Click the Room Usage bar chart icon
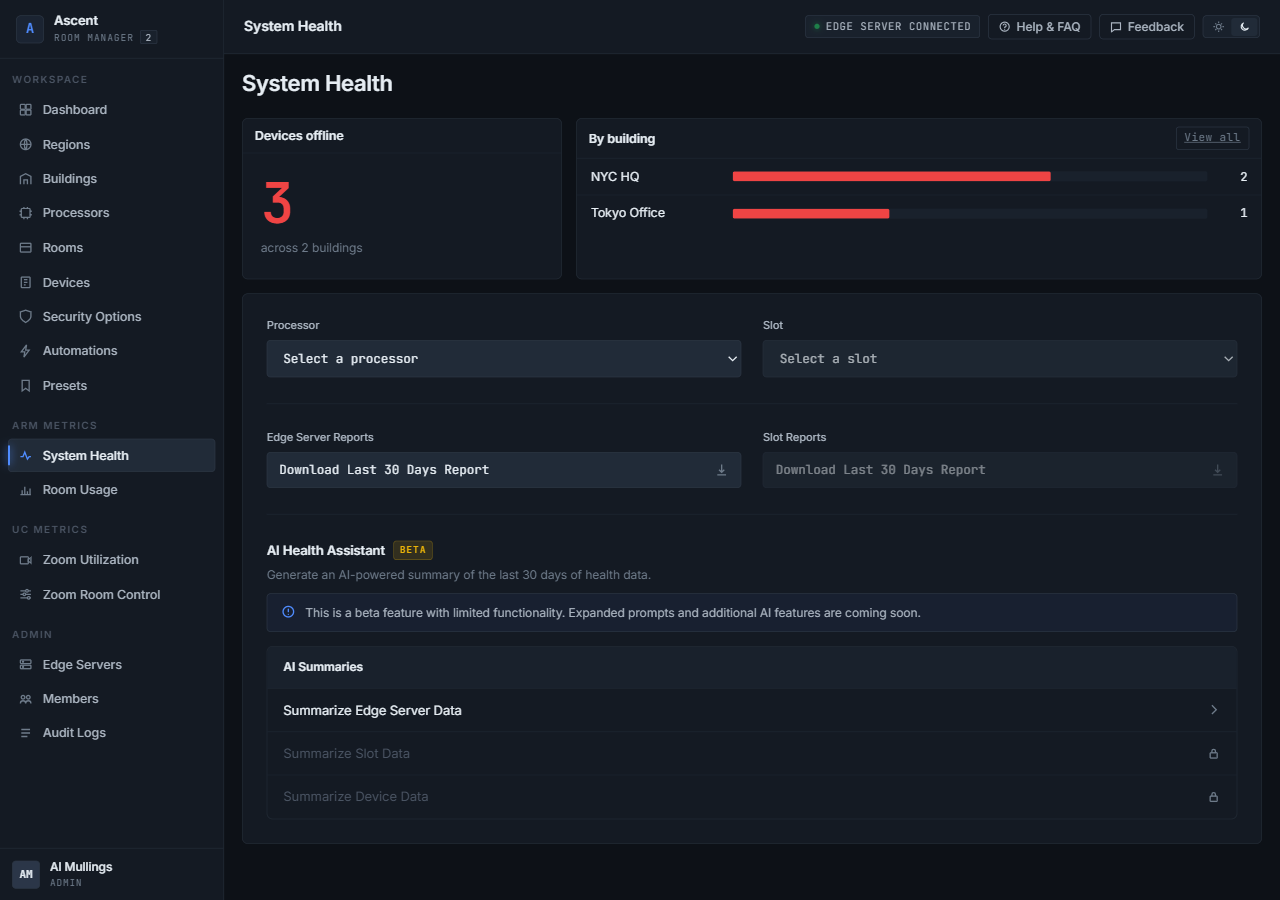 coord(26,490)
